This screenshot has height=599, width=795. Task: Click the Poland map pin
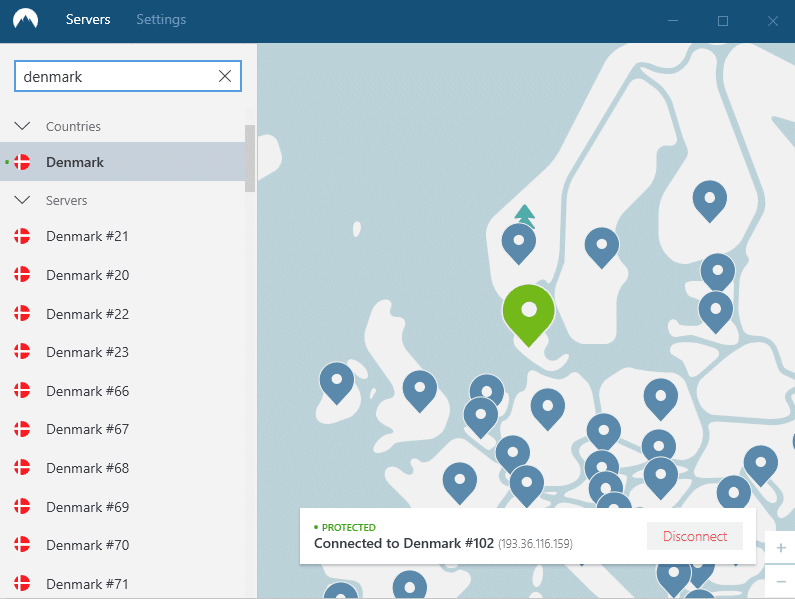coord(661,399)
